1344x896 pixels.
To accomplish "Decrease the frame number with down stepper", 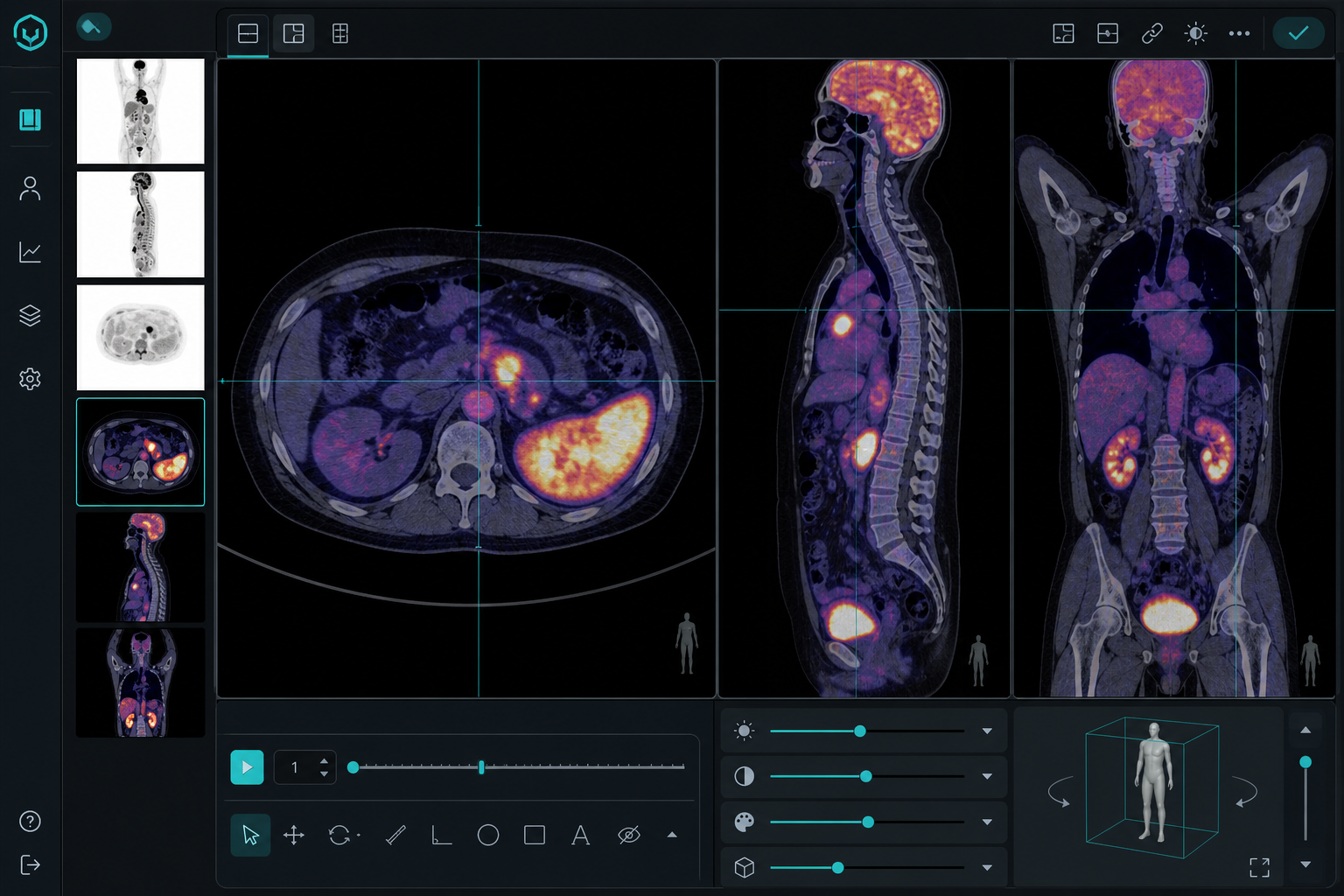I will [x=325, y=774].
